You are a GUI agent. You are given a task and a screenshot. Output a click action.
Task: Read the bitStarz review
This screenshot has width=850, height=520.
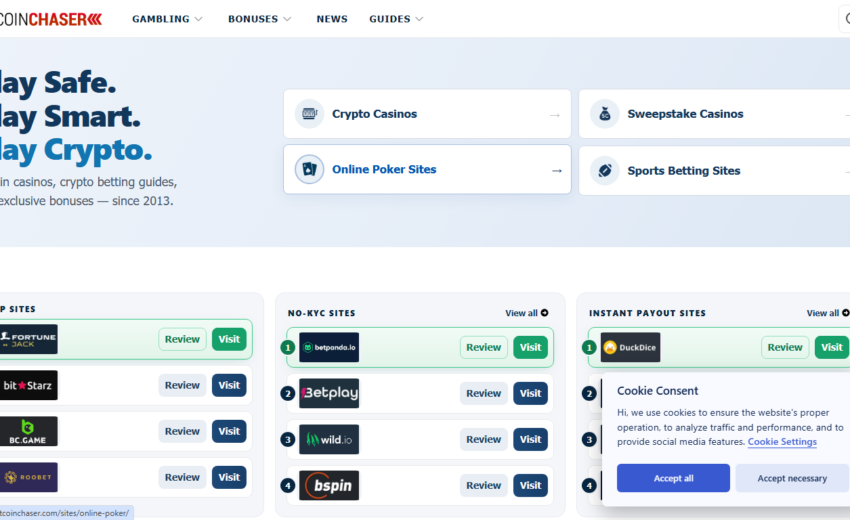(x=182, y=386)
